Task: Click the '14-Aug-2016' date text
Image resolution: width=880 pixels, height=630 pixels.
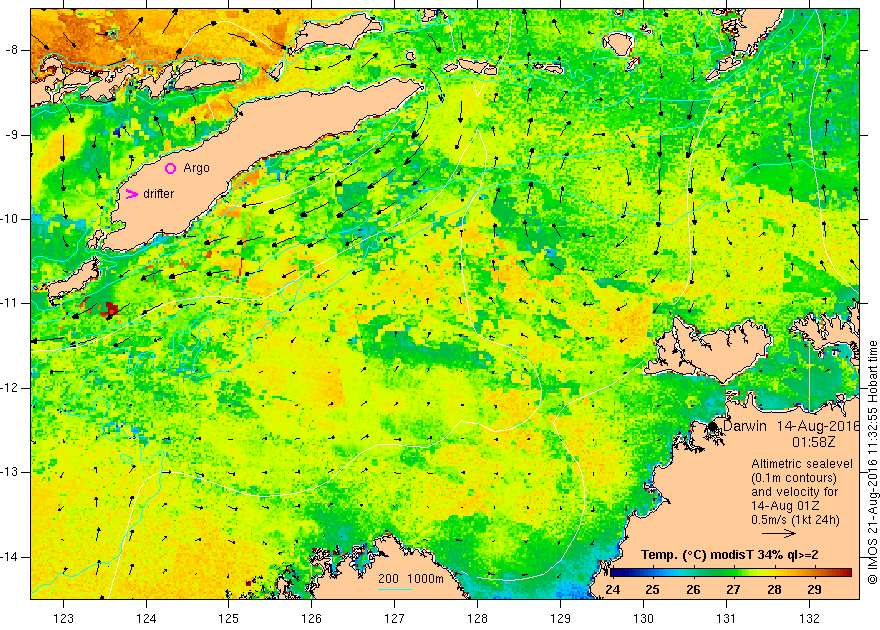Action: pos(818,426)
